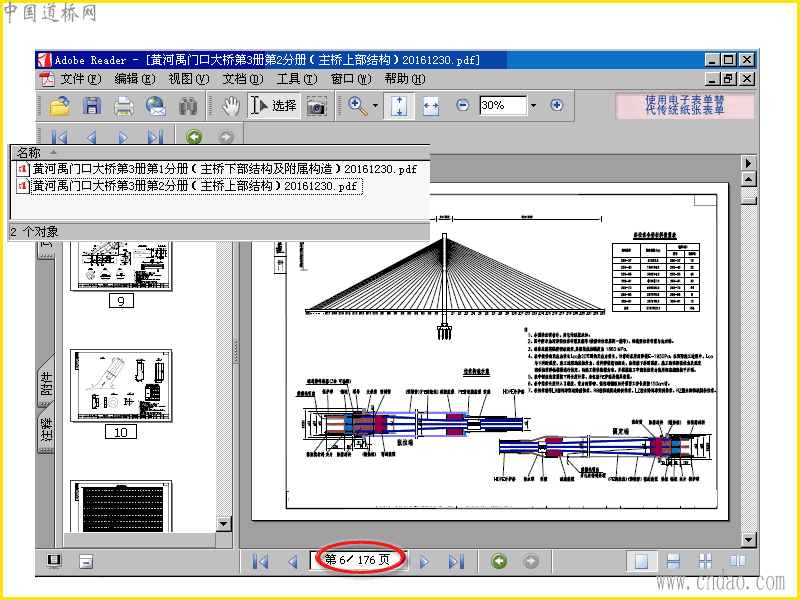Select the Hand tool
The width and height of the screenshot is (800, 600).
point(231,106)
